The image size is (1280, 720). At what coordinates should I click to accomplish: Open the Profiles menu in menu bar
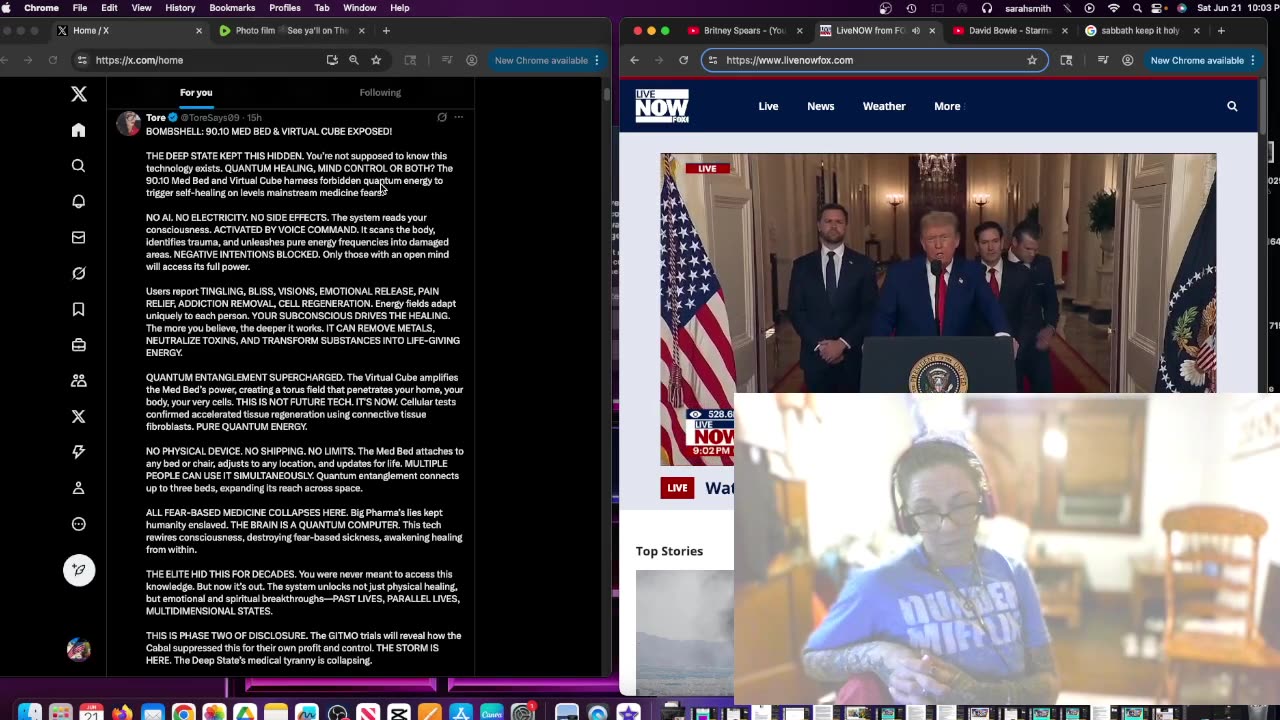click(285, 8)
